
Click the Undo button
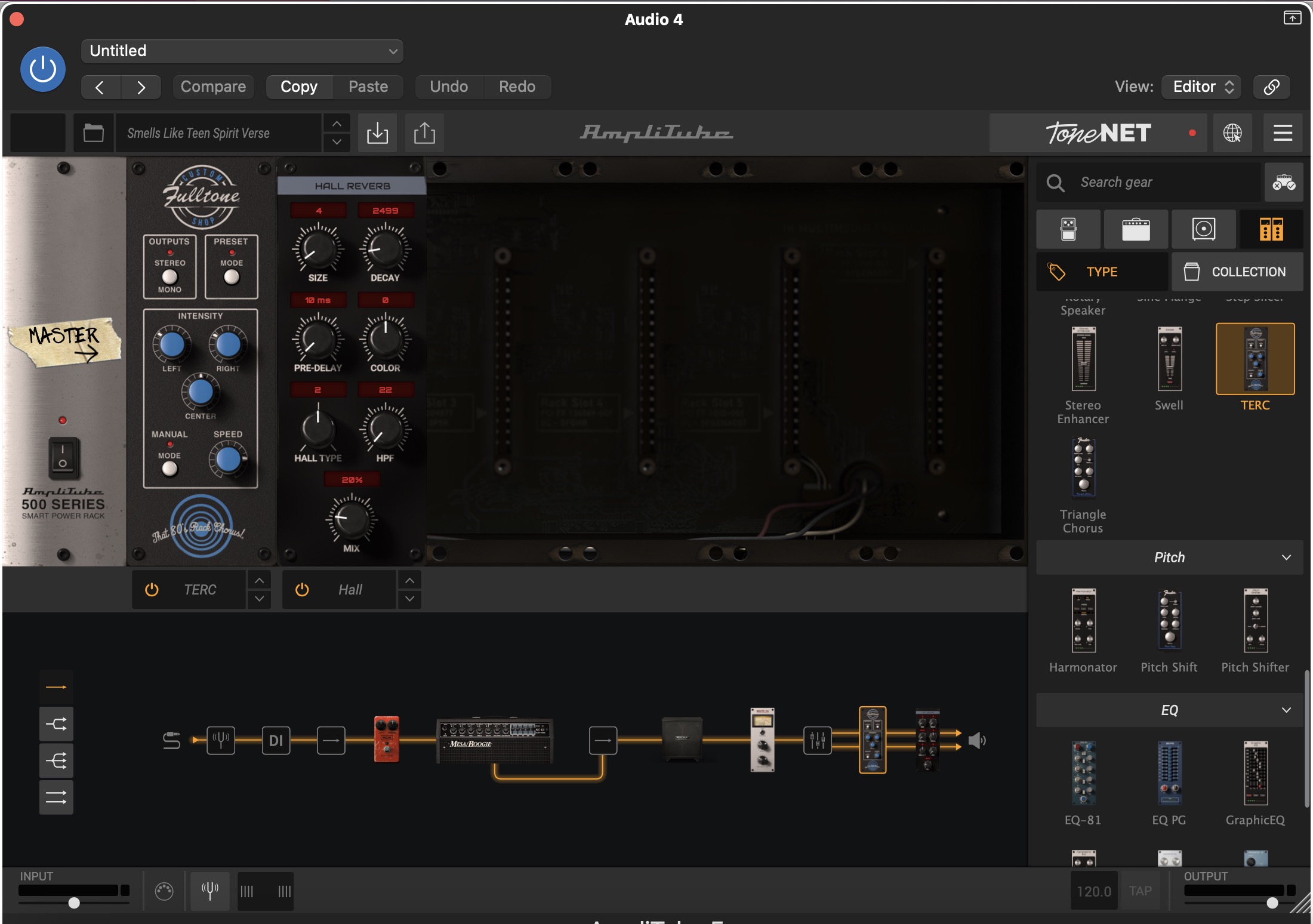pos(449,87)
